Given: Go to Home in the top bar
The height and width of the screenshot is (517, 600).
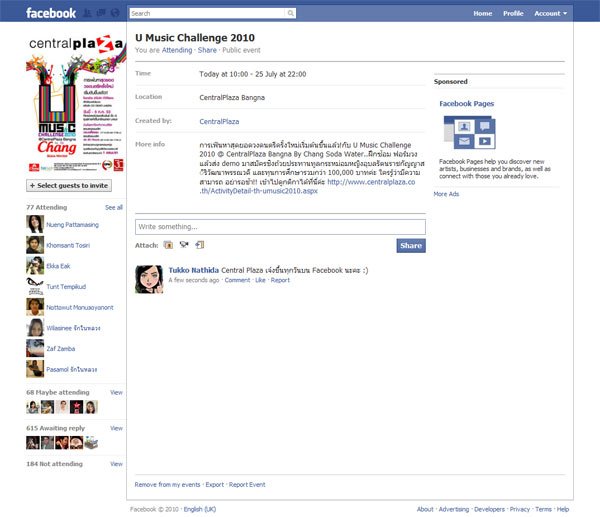Looking at the screenshot, I should [483, 13].
